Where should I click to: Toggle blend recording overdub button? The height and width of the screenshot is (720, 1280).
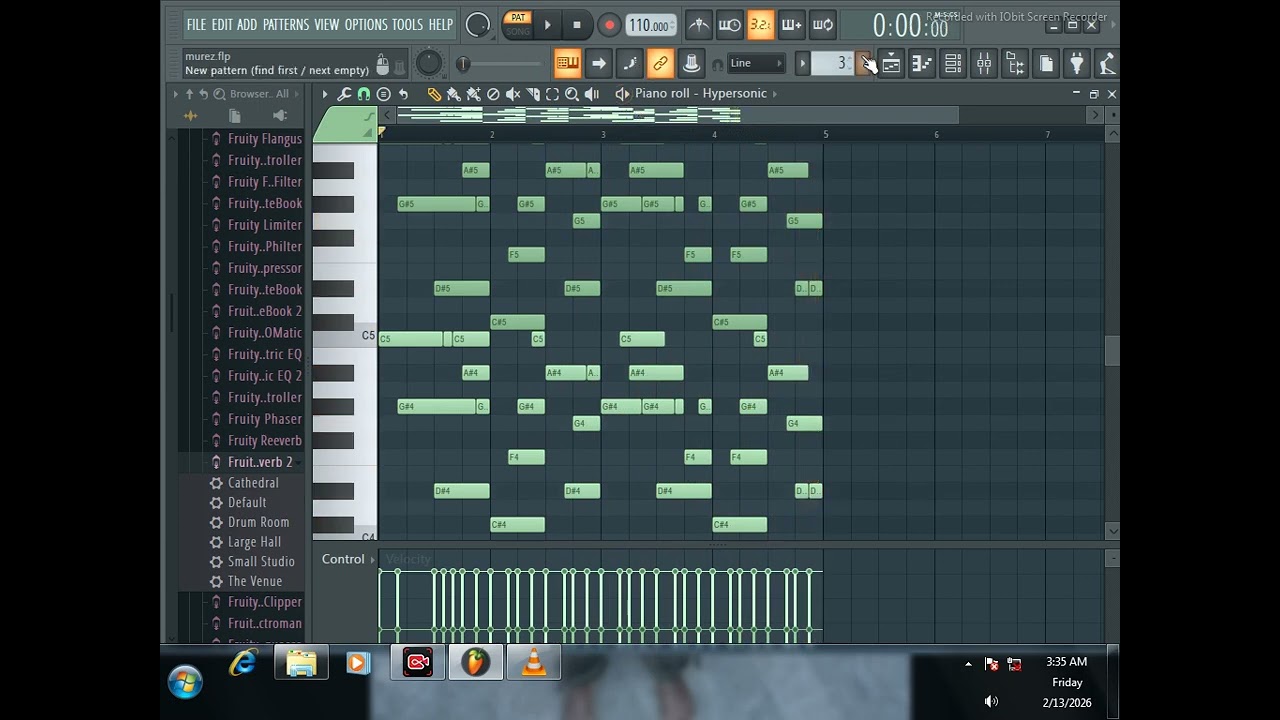792,25
